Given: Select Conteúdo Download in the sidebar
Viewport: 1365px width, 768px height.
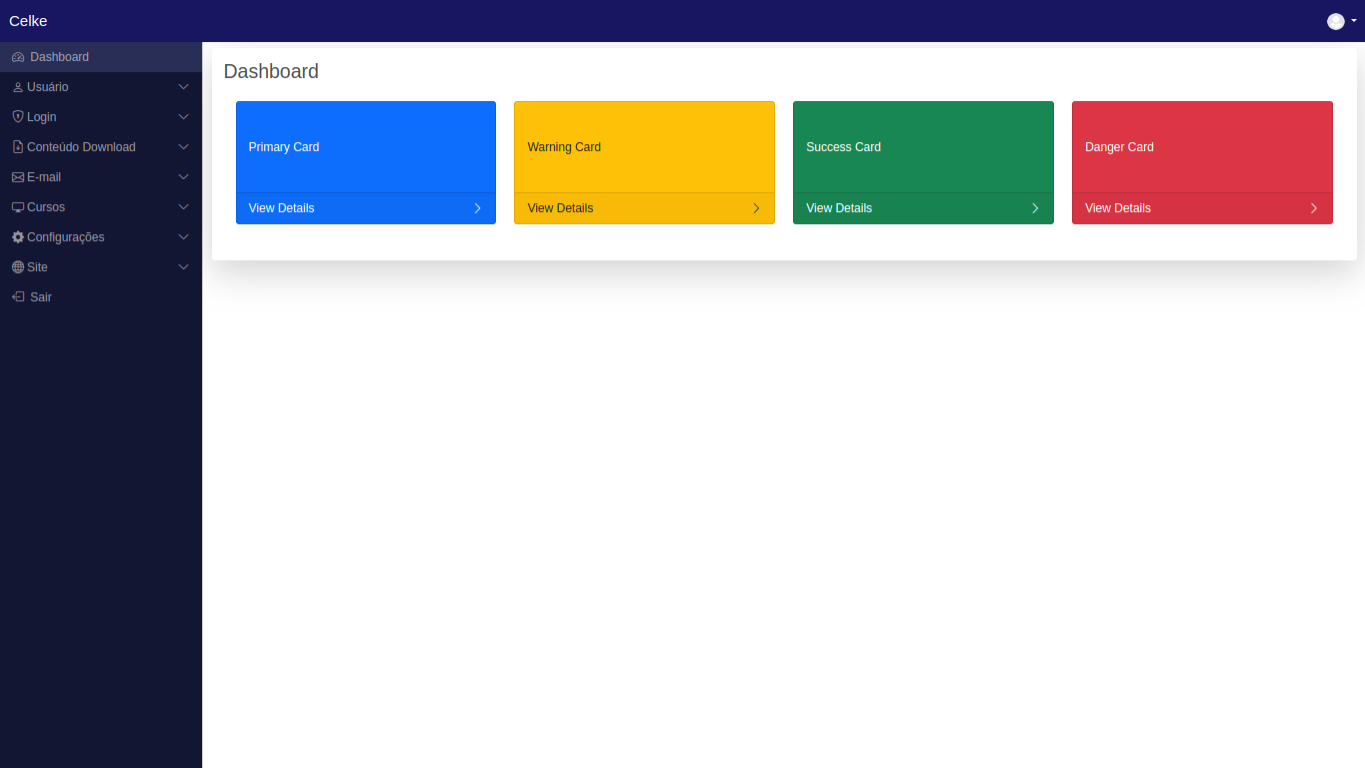Looking at the screenshot, I should pyautogui.click(x=101, y=147).
